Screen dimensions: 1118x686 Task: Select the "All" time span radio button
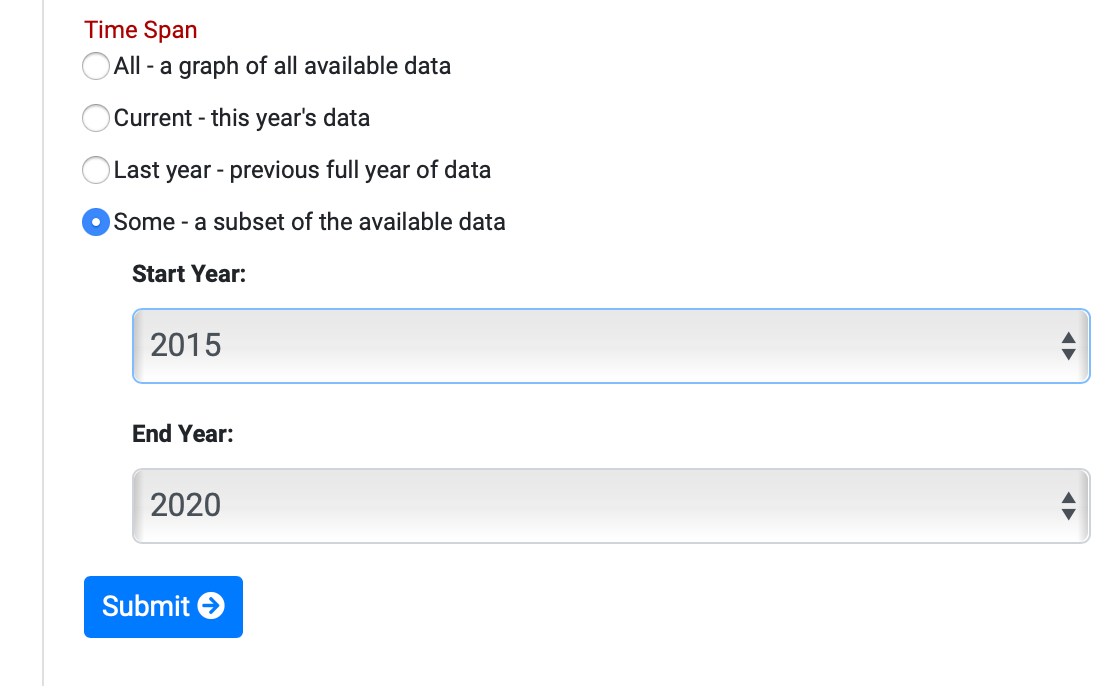coord(96,66)
